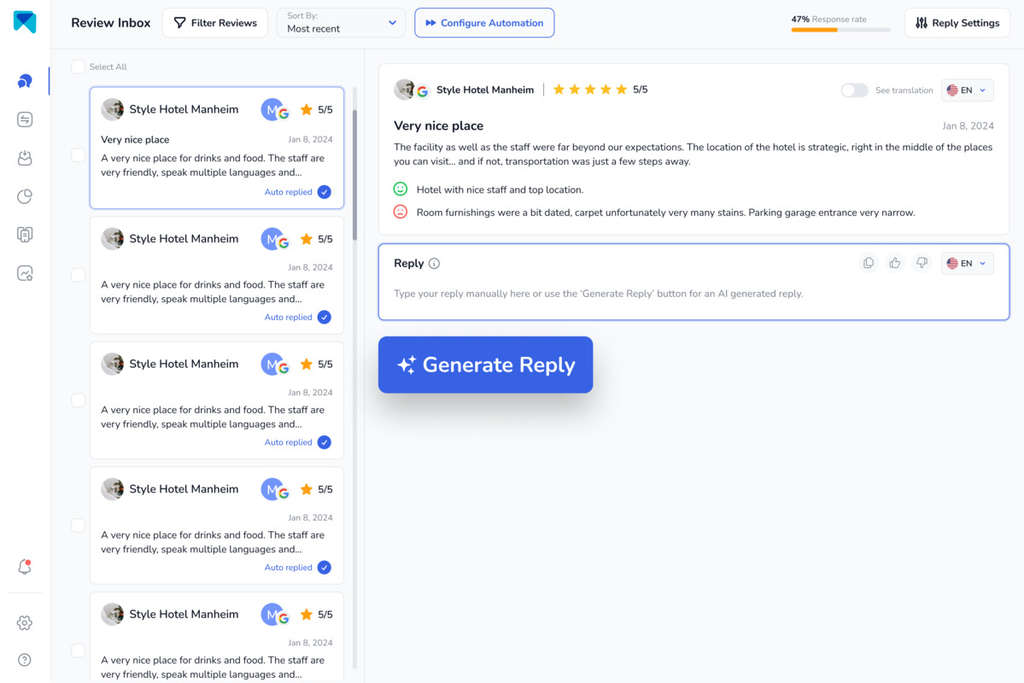Open Reply Settings
The height and width of the screenshot is (683, 1024).
coord(956,22)
